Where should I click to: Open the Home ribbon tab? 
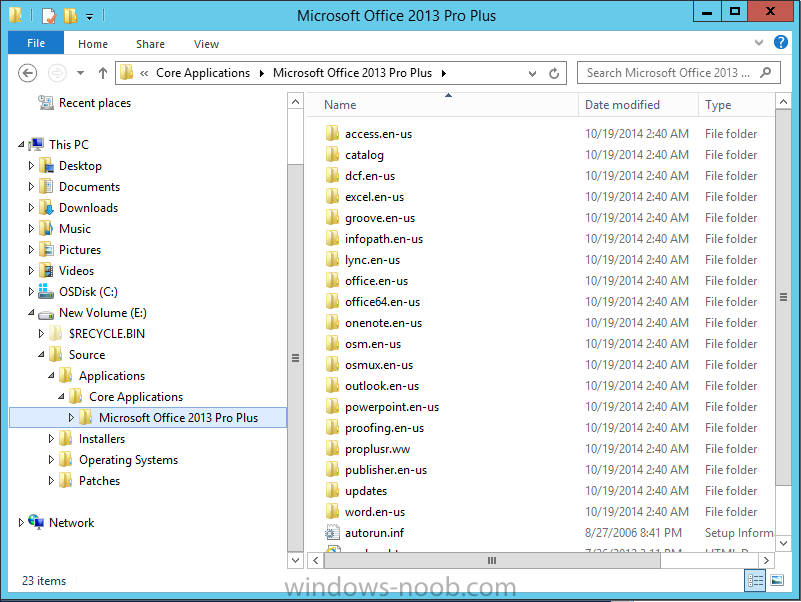92,44
